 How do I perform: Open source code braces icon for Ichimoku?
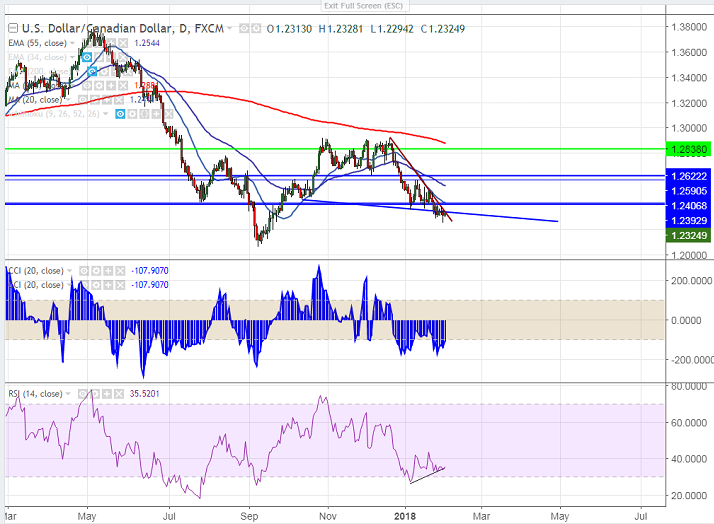(144, 114)
